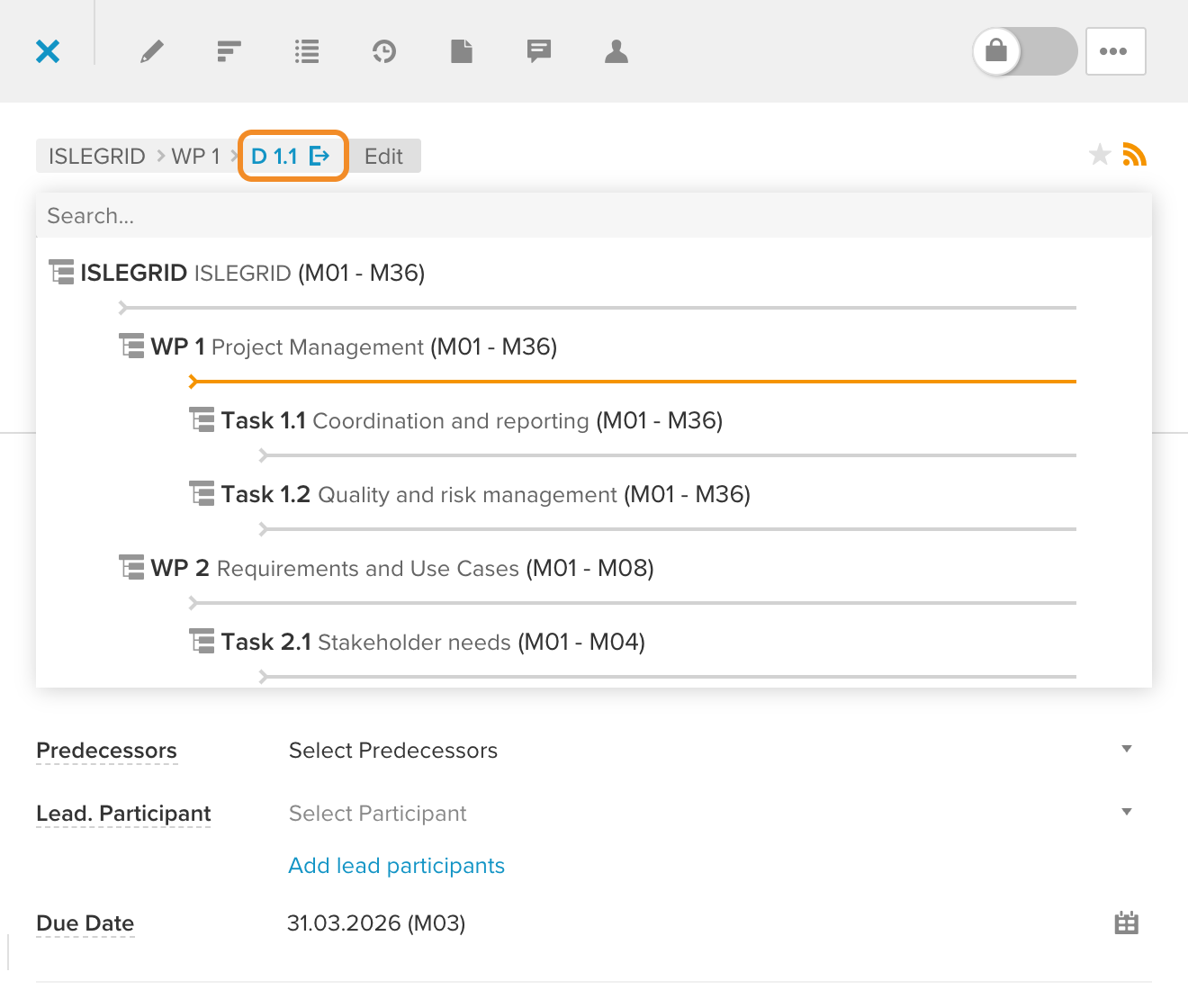
Task: Select Task 2.1 Stakeholder needs
Action: point(418,642)
